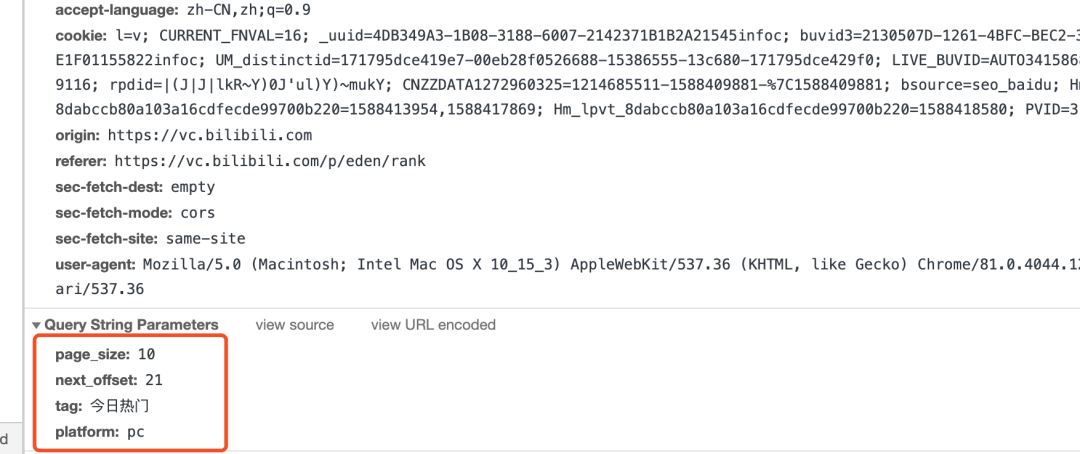Click the page_size value 10
1080x454 pixels.
[147, 354]
